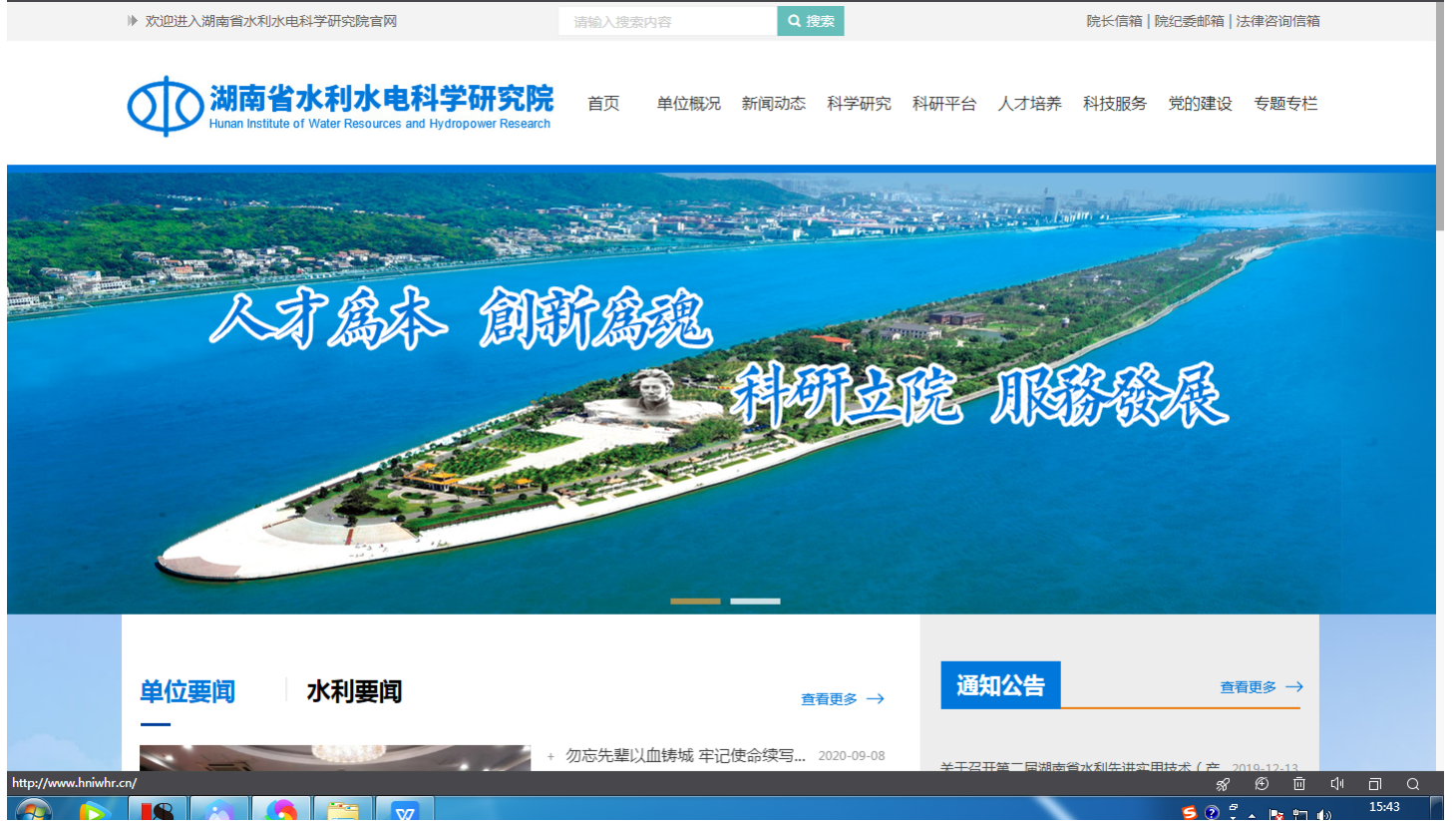Open the Sogou input method tray icon

[x=1189, y=812]
